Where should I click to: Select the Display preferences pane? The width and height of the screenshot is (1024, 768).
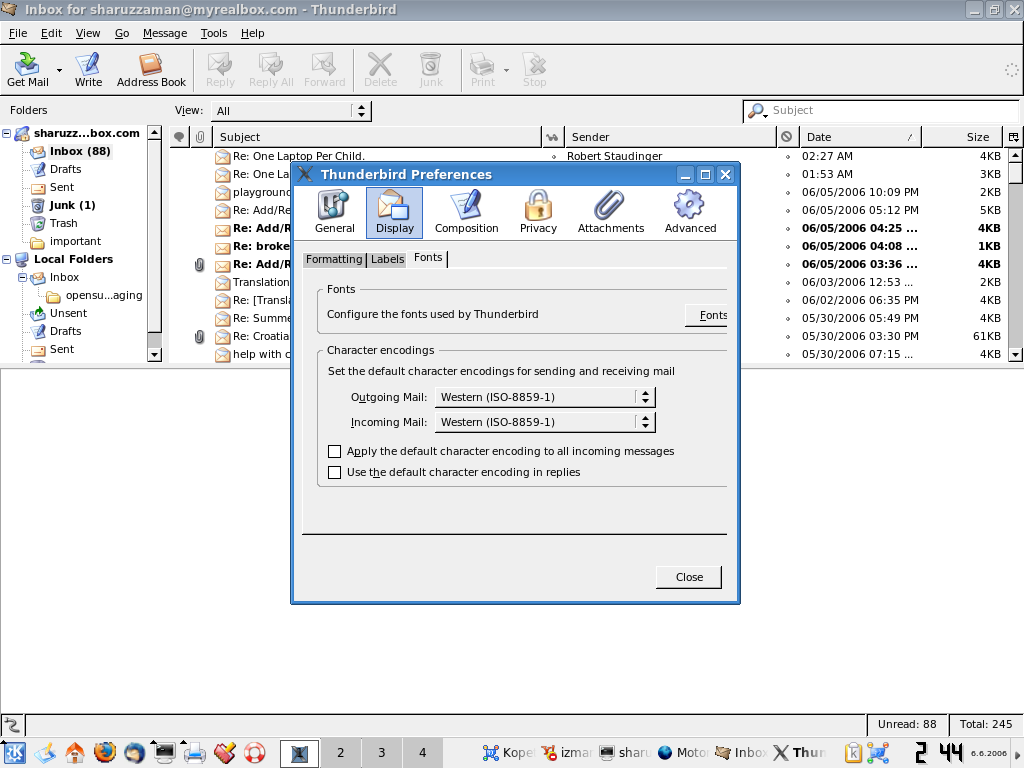pos(394,212)
